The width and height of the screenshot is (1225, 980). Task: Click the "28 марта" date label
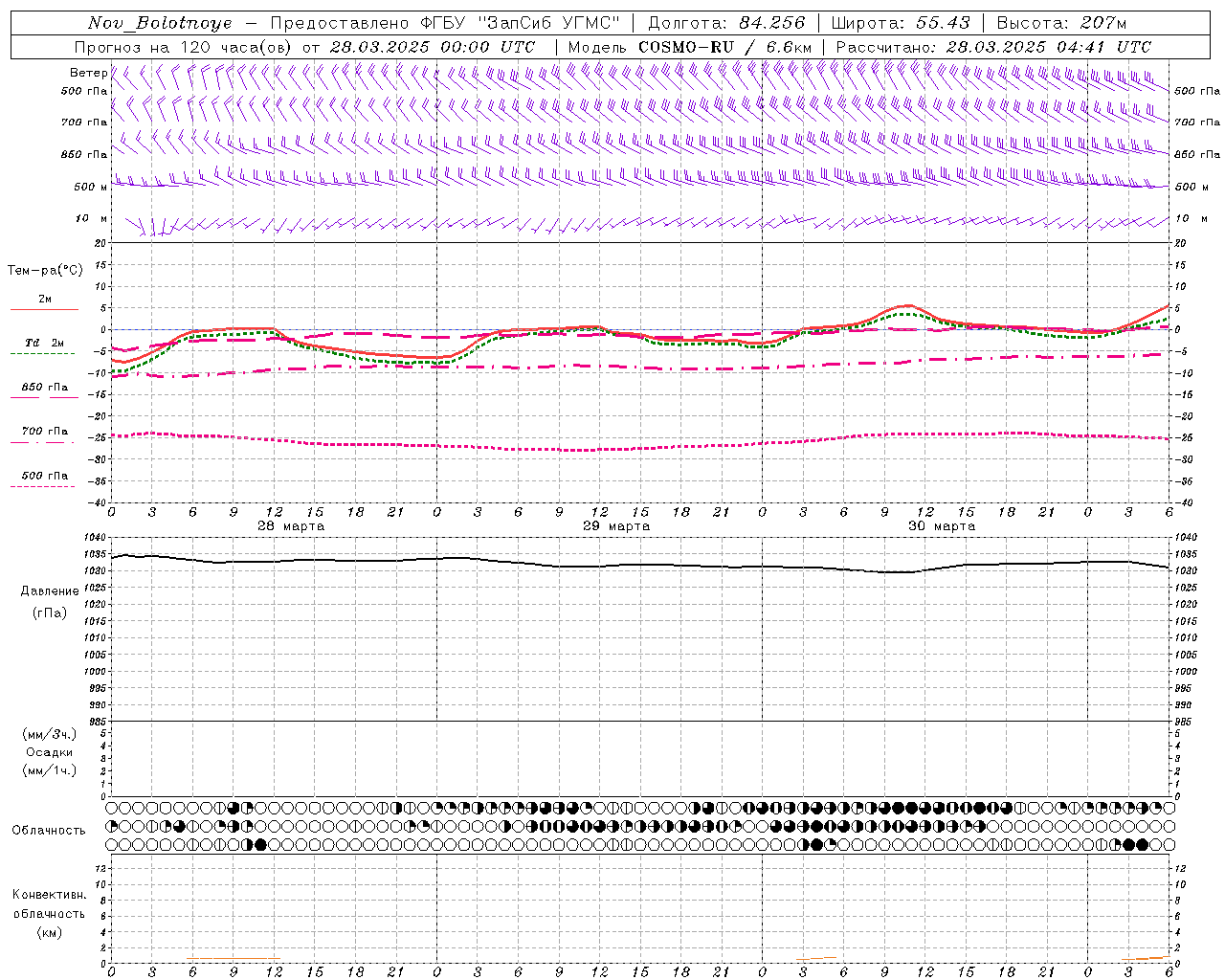click(291, 526)
